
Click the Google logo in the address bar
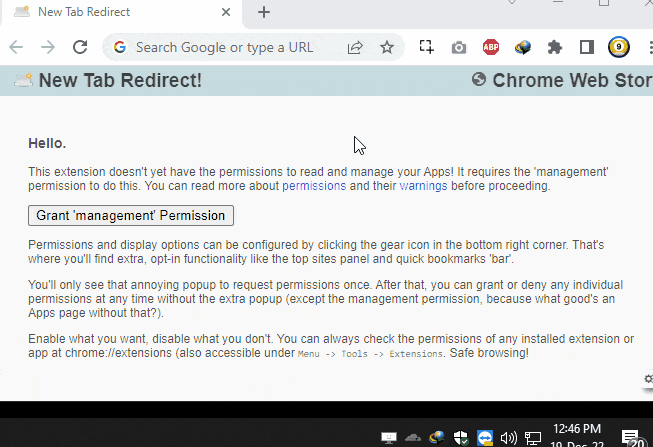coord(120,47)
